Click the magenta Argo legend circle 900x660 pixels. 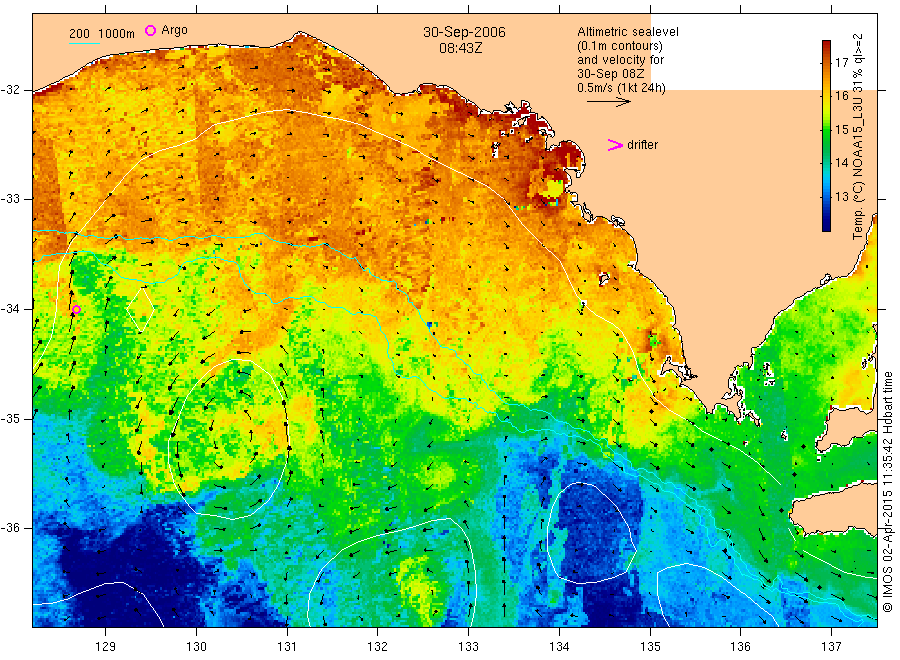(x=150, y=30)
